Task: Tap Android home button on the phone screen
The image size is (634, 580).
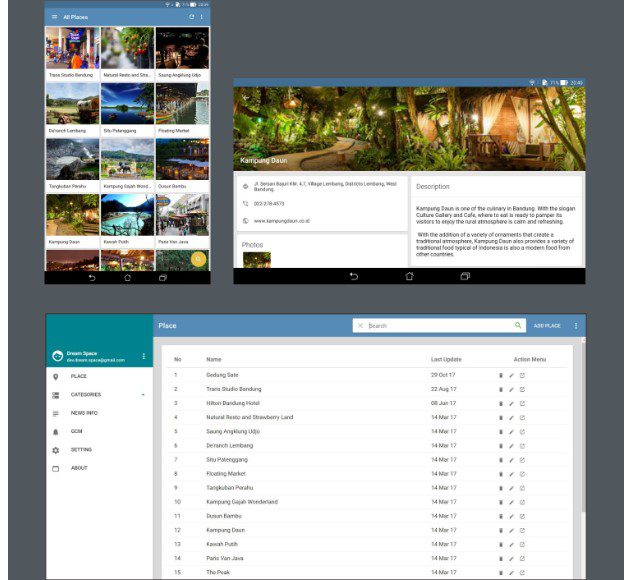Action: pyautogui.click(x=127, y=278)
